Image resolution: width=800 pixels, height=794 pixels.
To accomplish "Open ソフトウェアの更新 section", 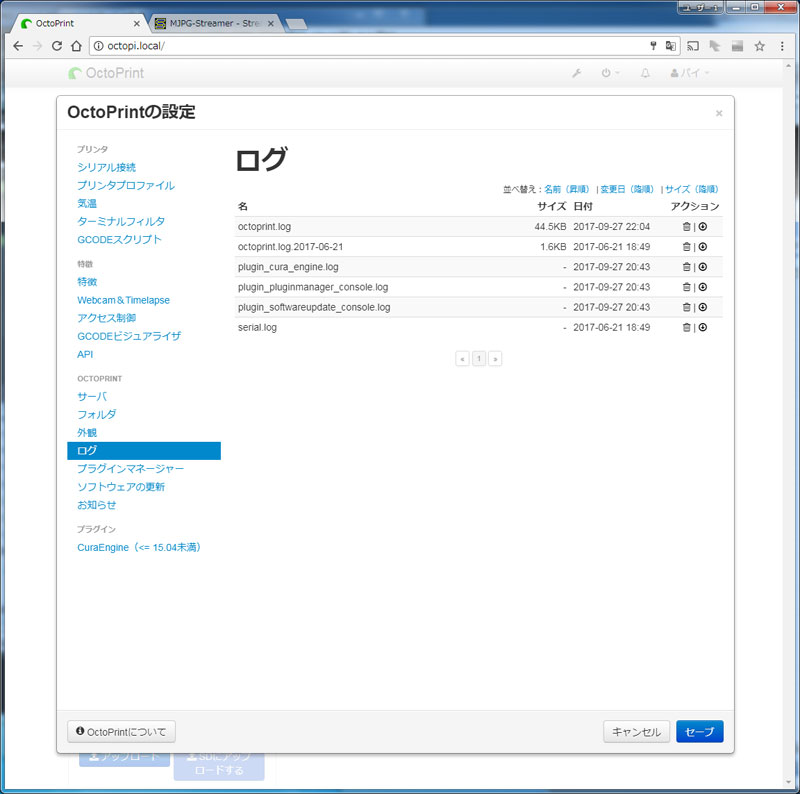I will click(x=121, y=487).
